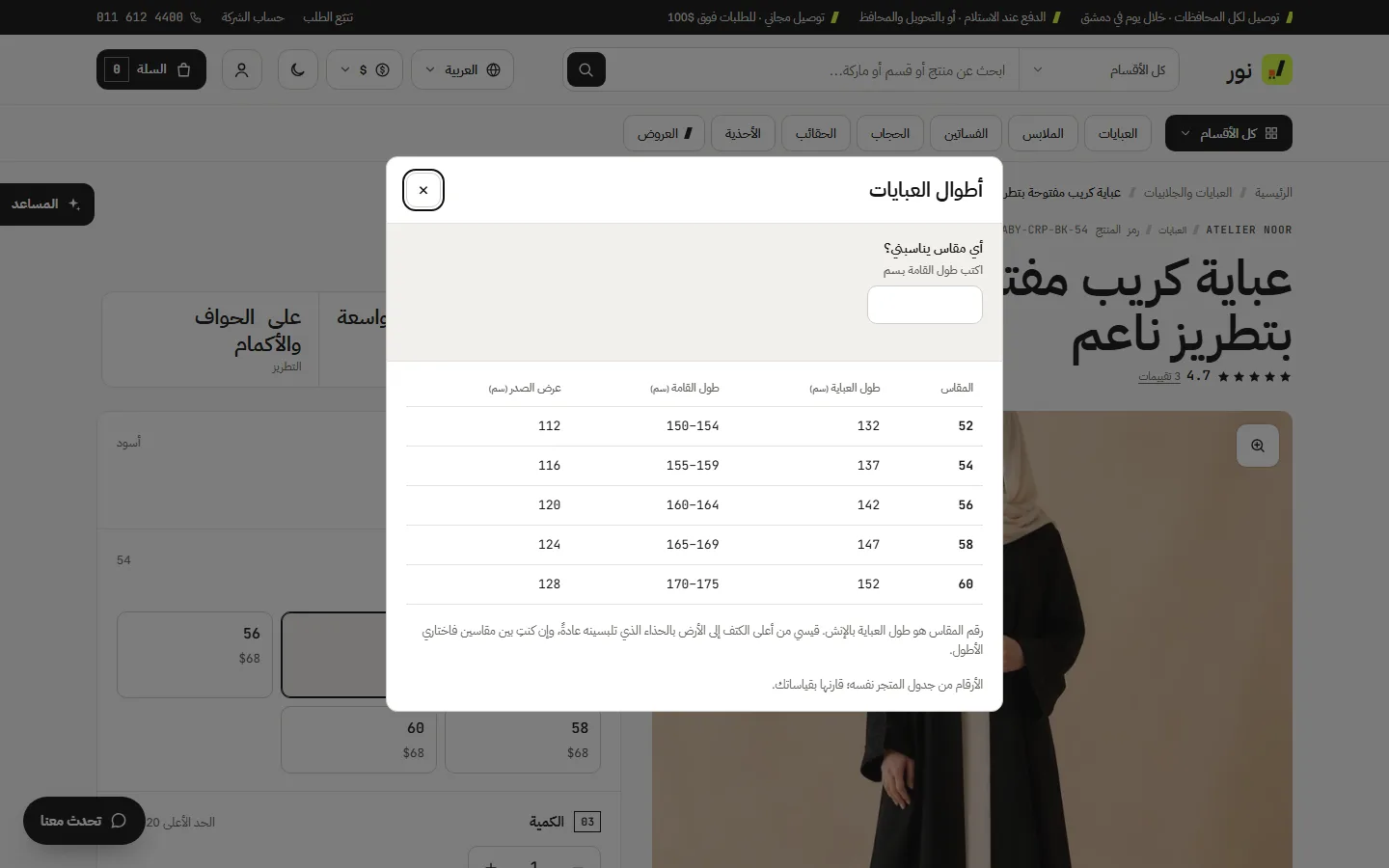Start a chat with تحدث معنا

coord(84,821)
